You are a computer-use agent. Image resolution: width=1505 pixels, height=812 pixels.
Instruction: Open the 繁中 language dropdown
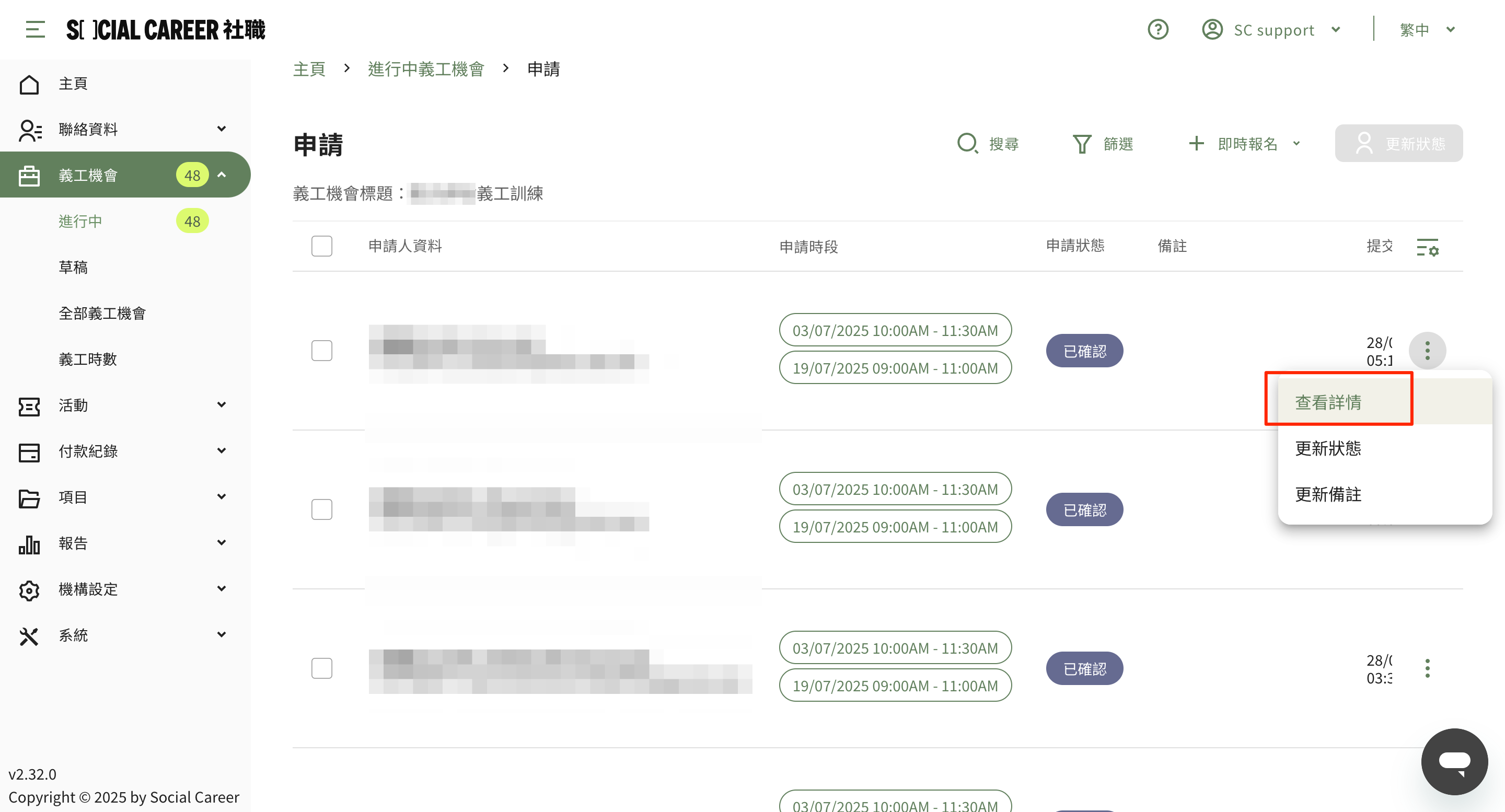pyautogui.click(x=1426, y=29)
